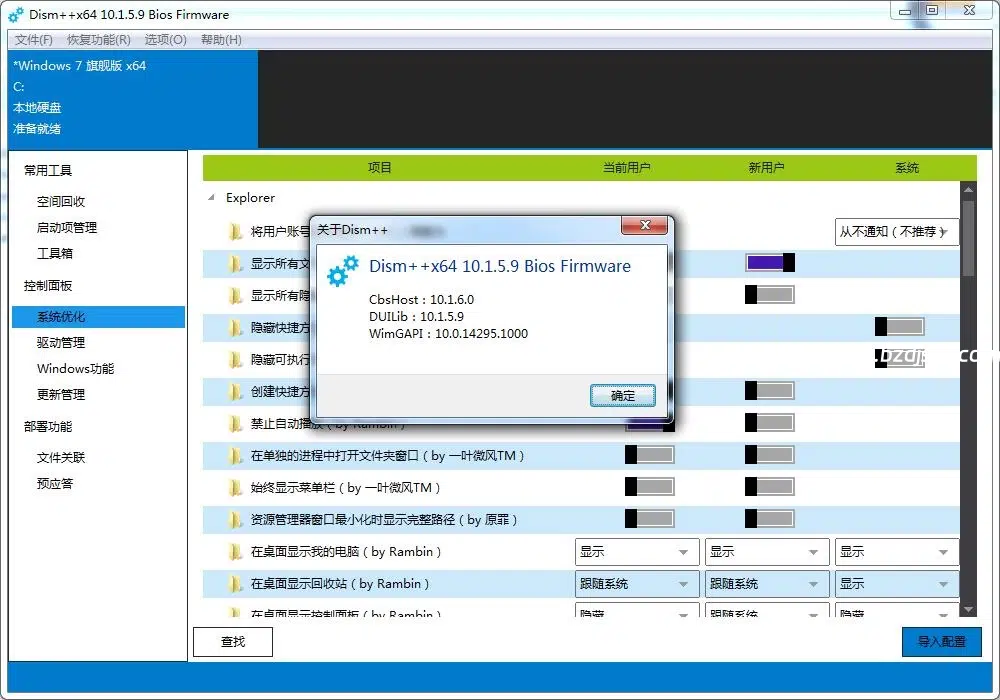Open current-user dropdown for 在桌面显示回收站
Viewport: 1000px width, 700px height.
[637, 584]
